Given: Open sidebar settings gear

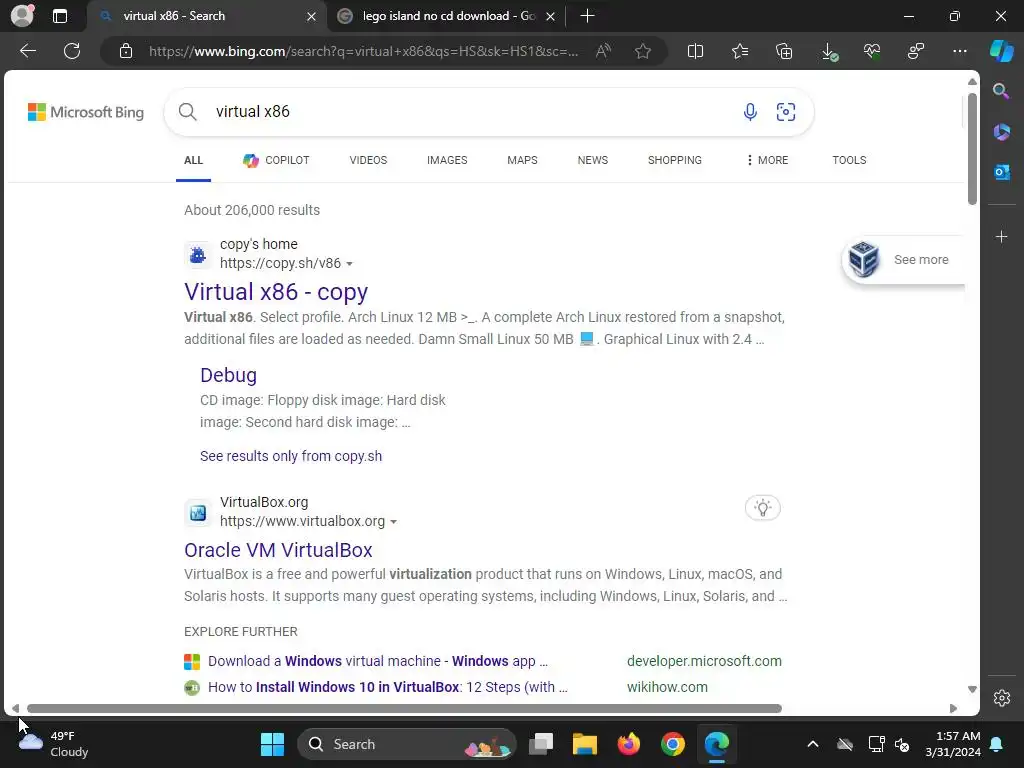Looking at the screenshot, I should tap(1001, 697).
